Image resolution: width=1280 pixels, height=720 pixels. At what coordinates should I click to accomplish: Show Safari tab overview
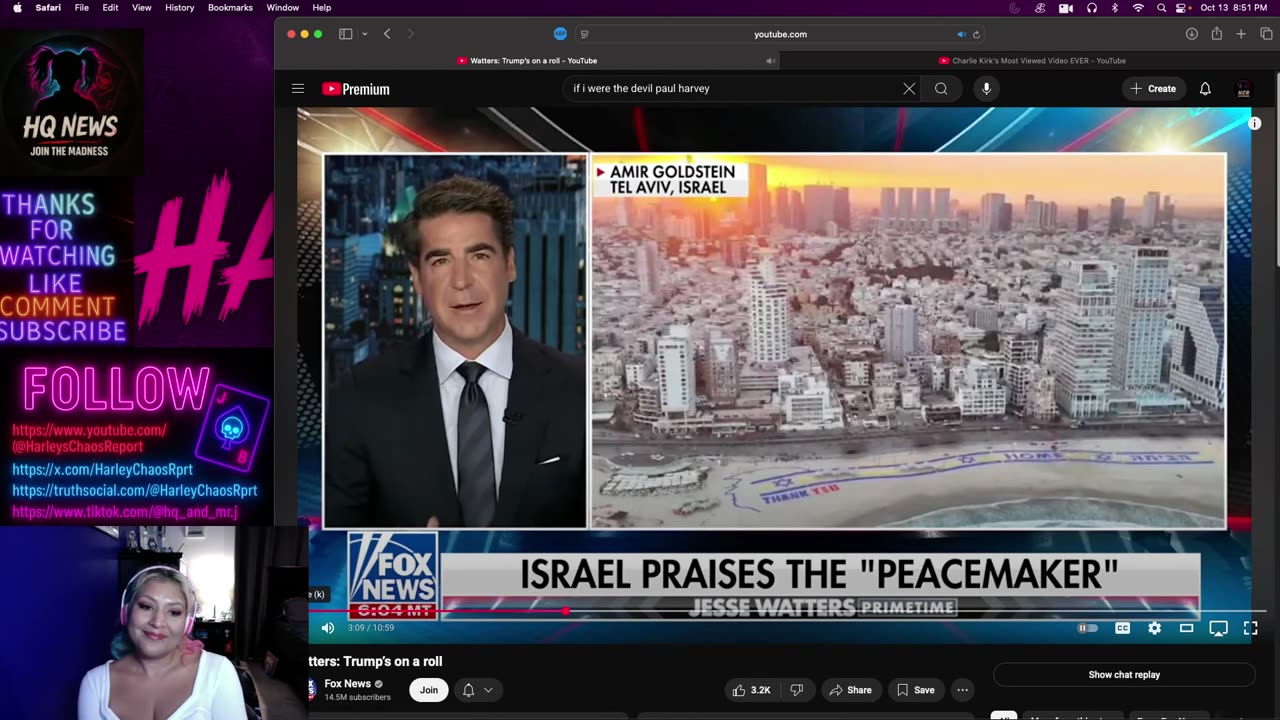(x=1266, y=34)
